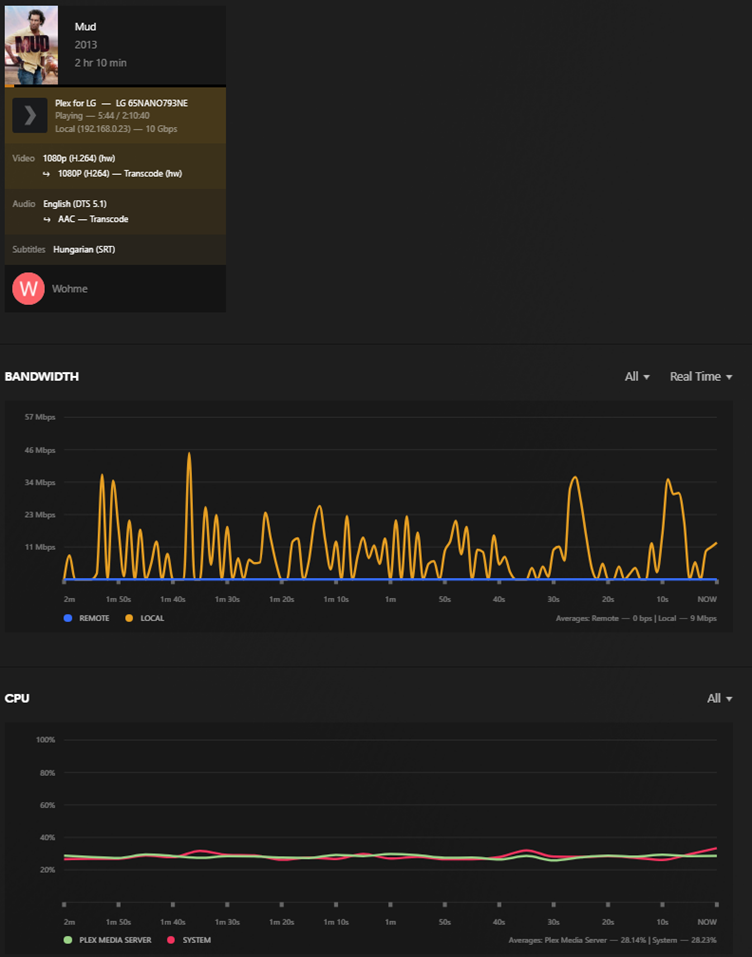The image size is (752, 957).
Task: Open the movie title Mud
Action: pyautogui.click(x=85, y=26)
